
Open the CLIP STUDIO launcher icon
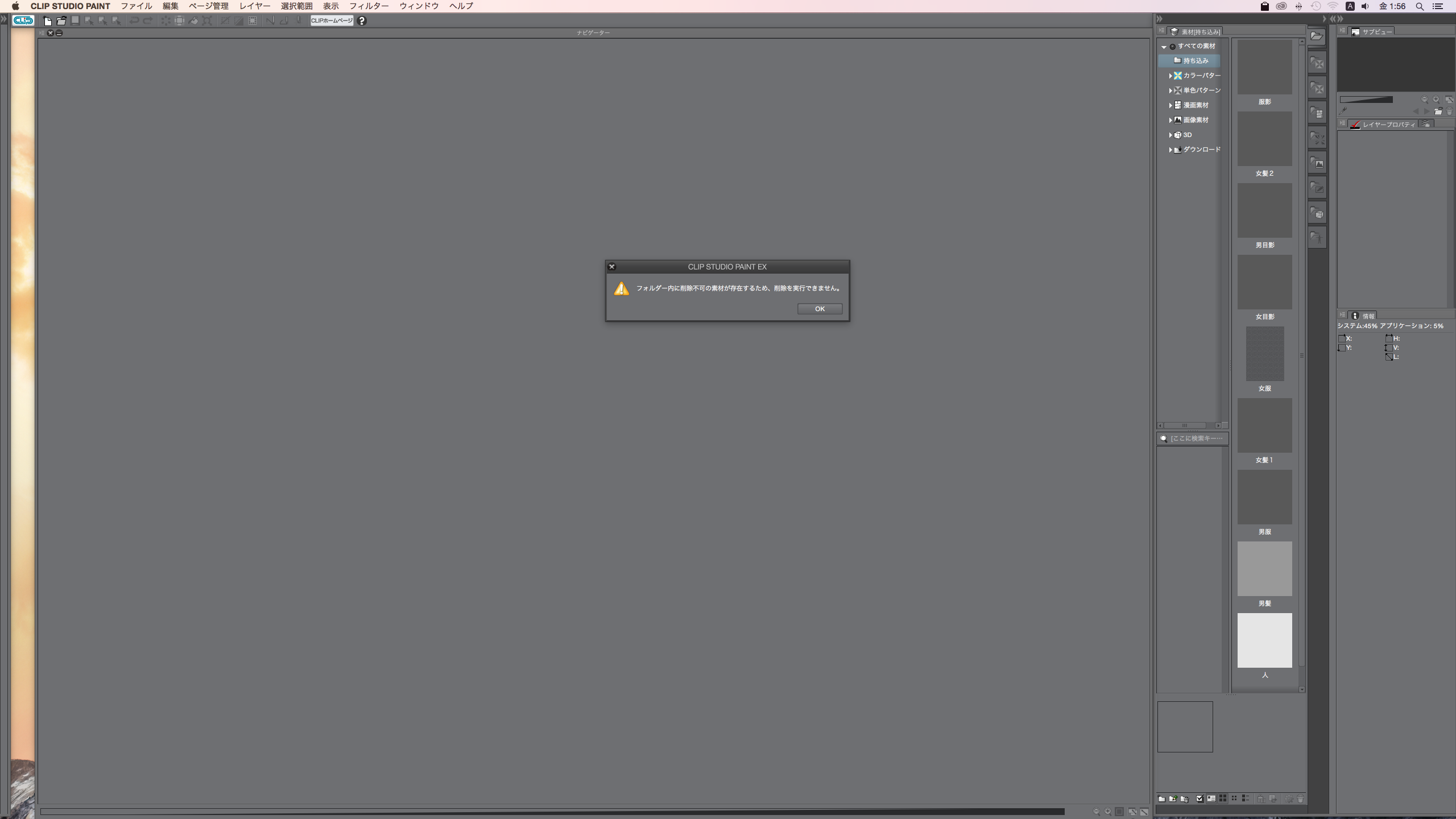tap(23, 20)
